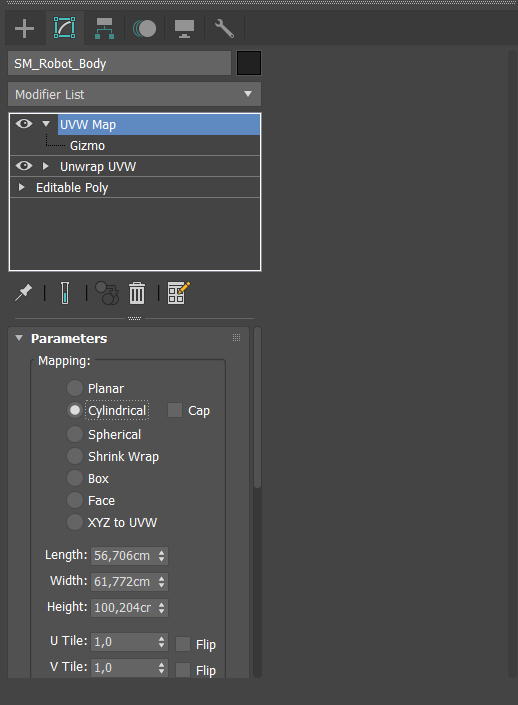
Task: Select Planar mapping radio button
Action: point(75,388)
